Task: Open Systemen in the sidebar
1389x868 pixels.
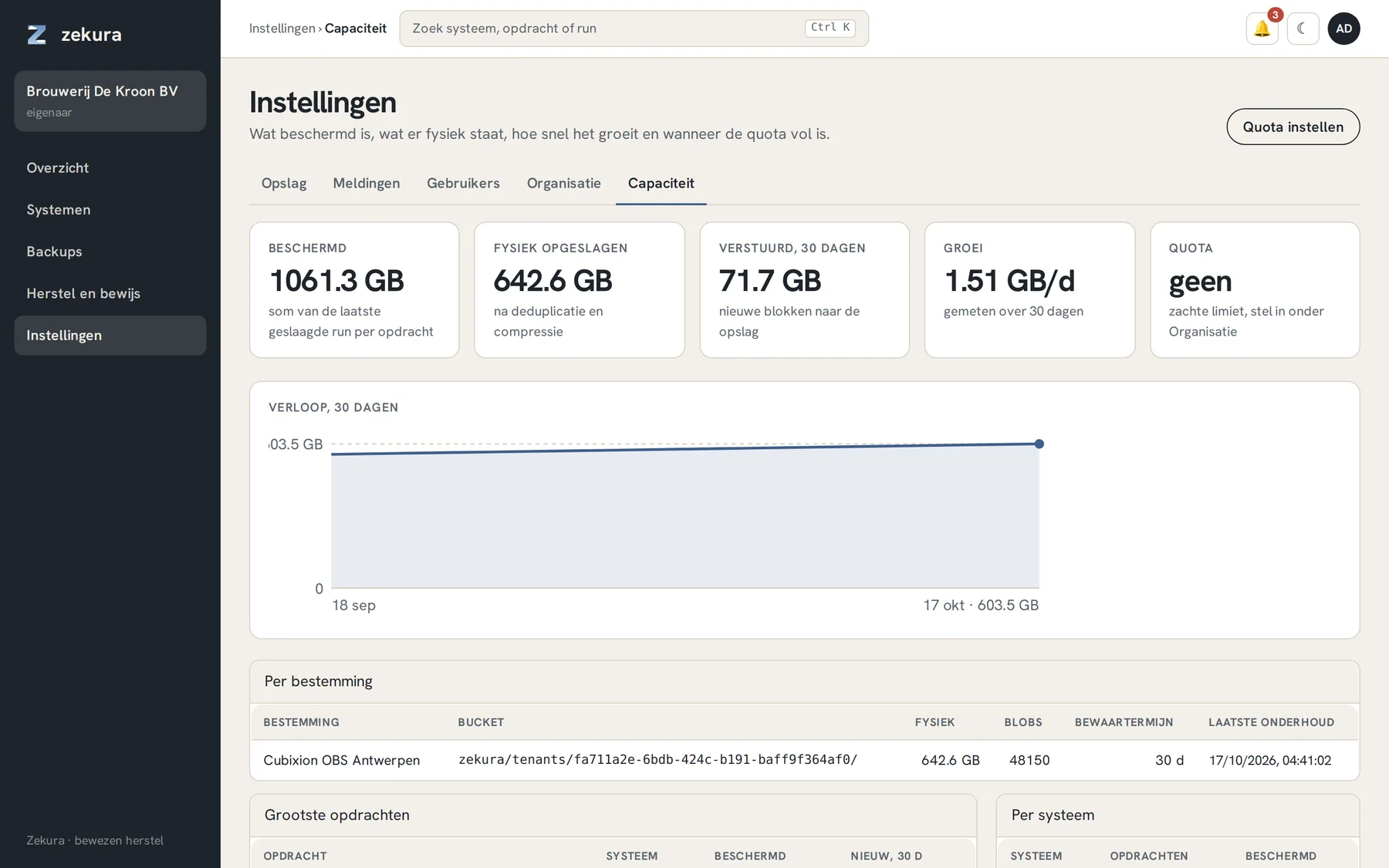Action: pos(110,210)
